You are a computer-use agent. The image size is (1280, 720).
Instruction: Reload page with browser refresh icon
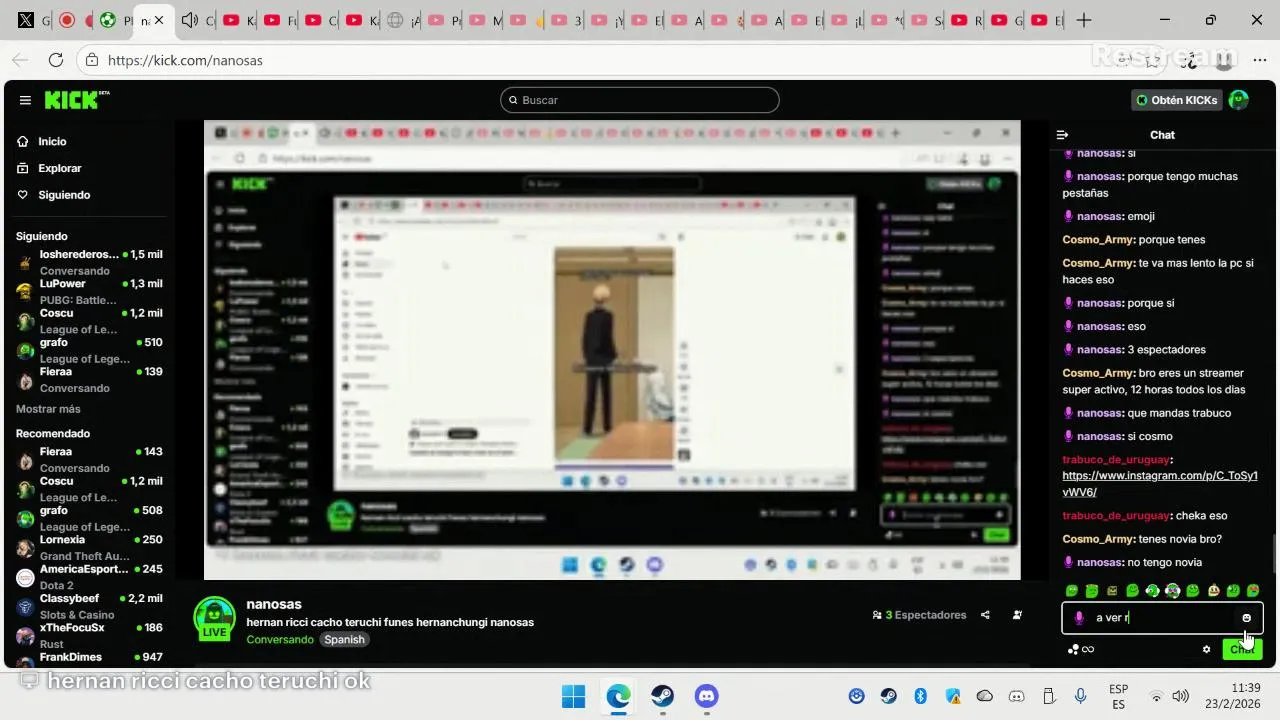tap(56, 60)
